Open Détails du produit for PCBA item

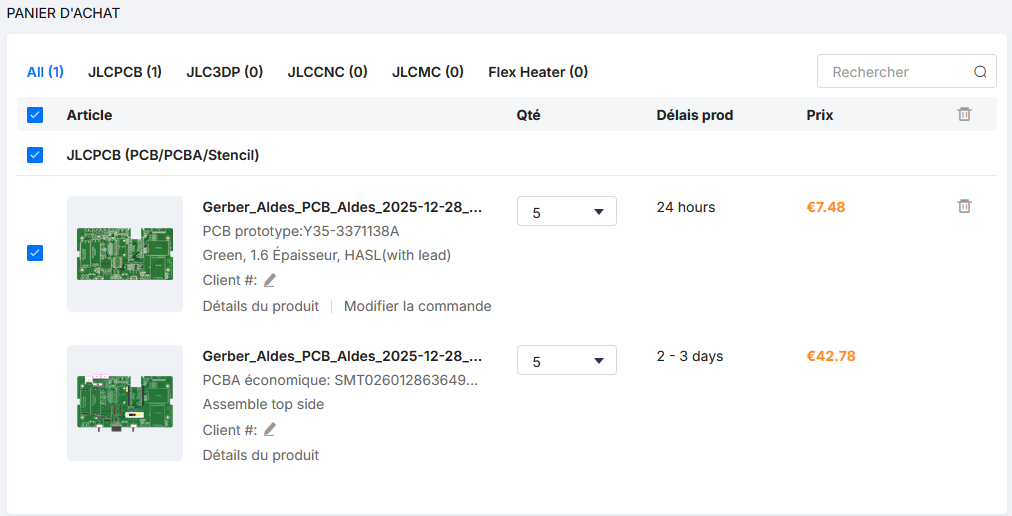(261, 455)
